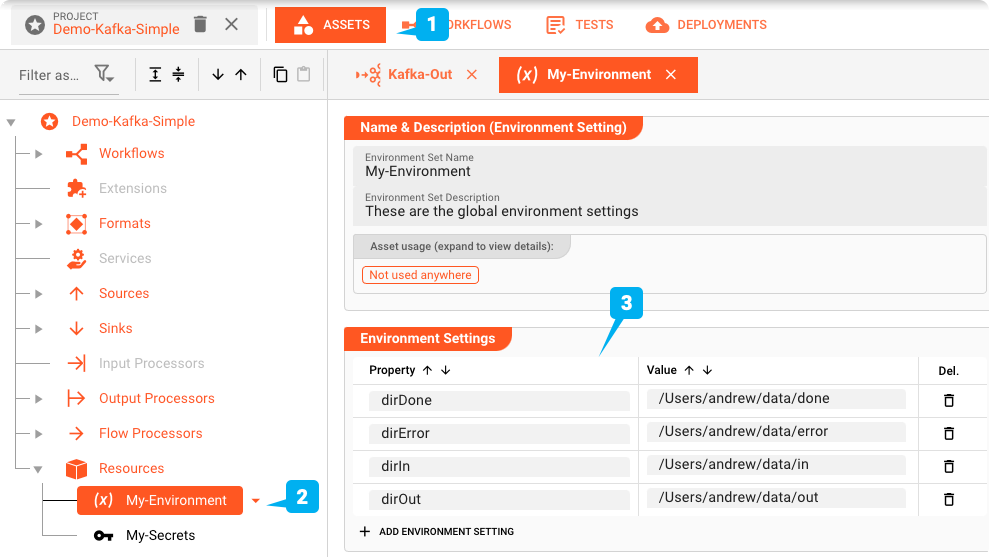Click the move up arrow icon
989x557 pixels.
tap(241, 75)
